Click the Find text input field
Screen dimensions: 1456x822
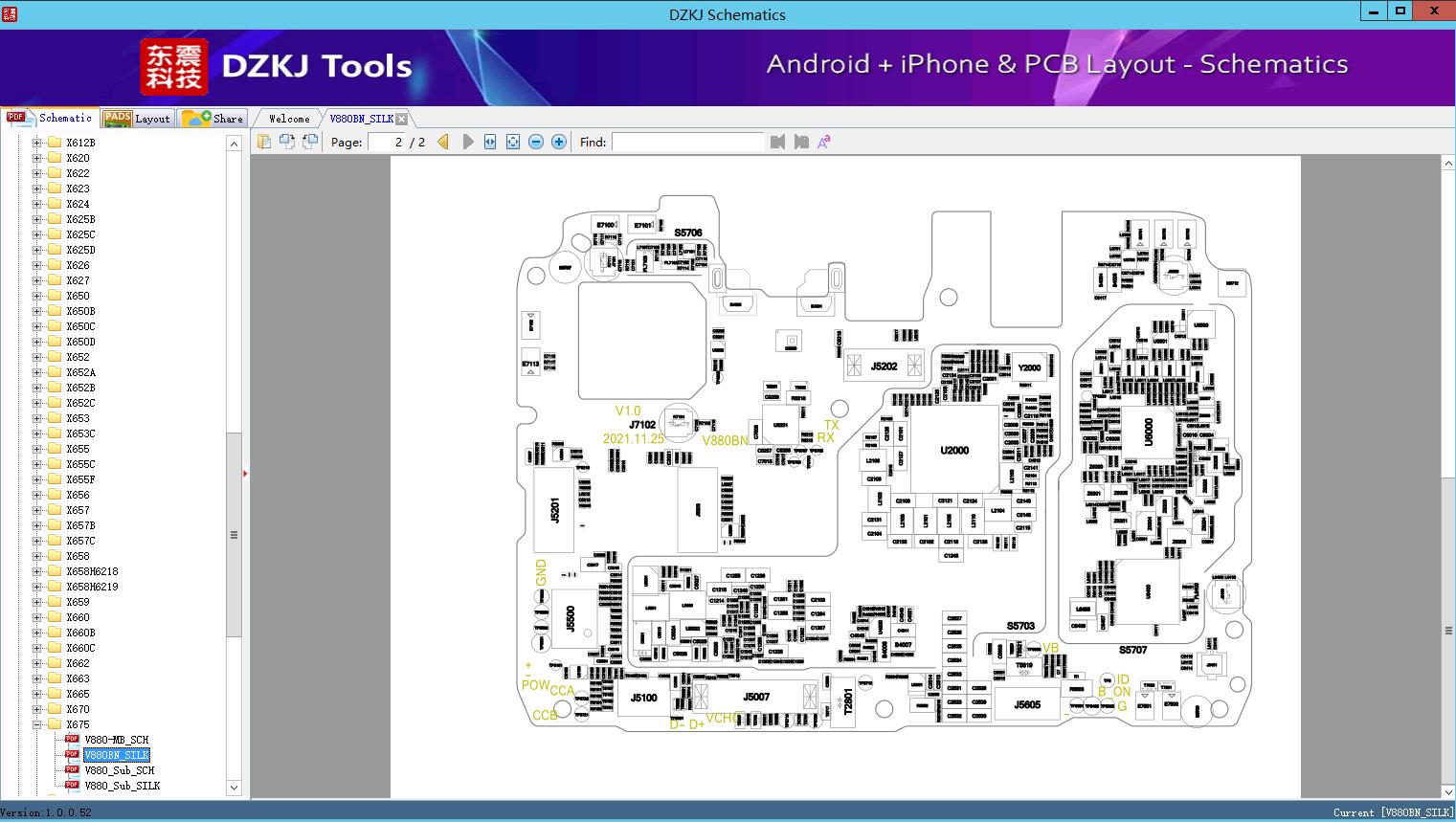pyautogui.click(x=687, y=142)
